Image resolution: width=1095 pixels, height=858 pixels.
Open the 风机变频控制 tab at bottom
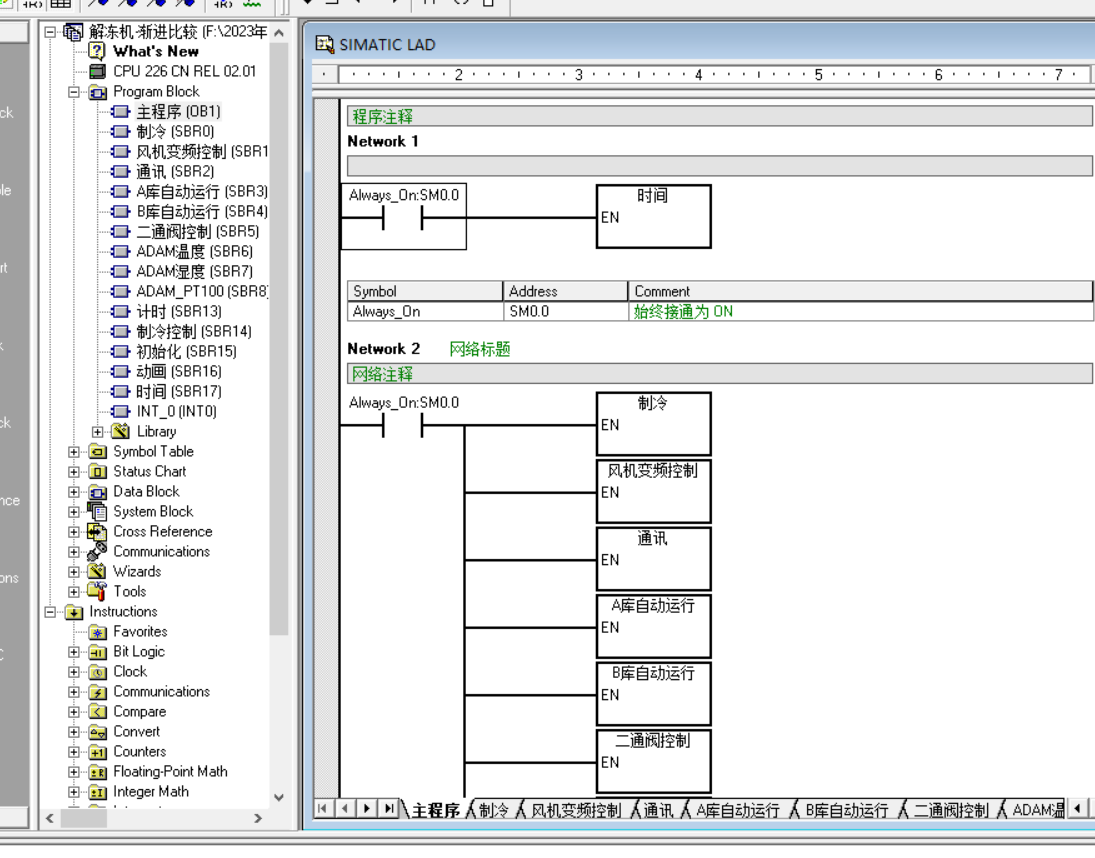point(576,810)
